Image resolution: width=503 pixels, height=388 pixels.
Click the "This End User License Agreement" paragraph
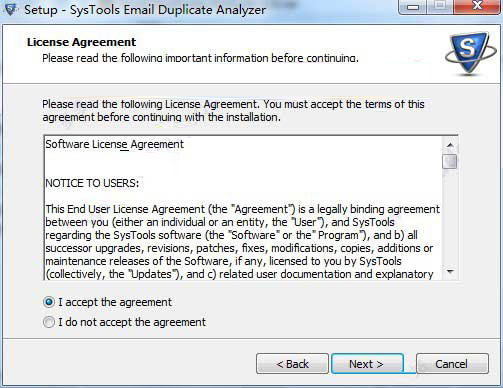tap(242, 242)
